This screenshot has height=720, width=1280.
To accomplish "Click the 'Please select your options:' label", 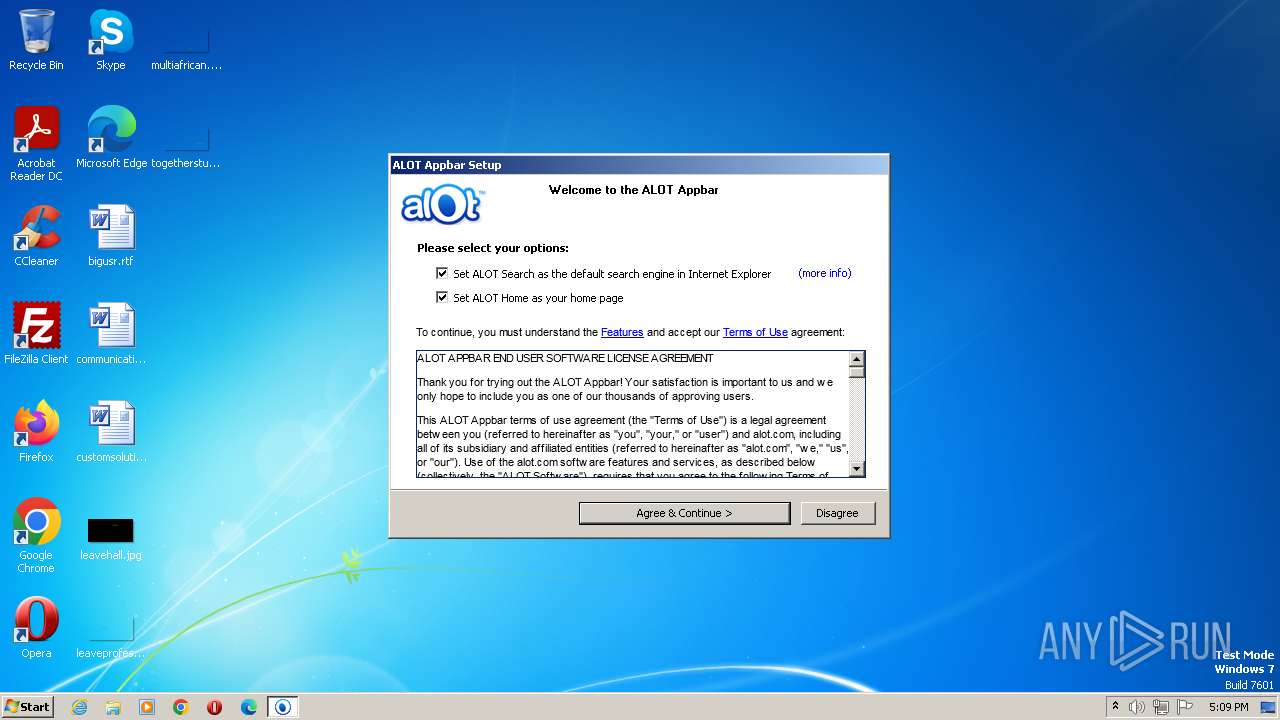I will pos(493,248).
